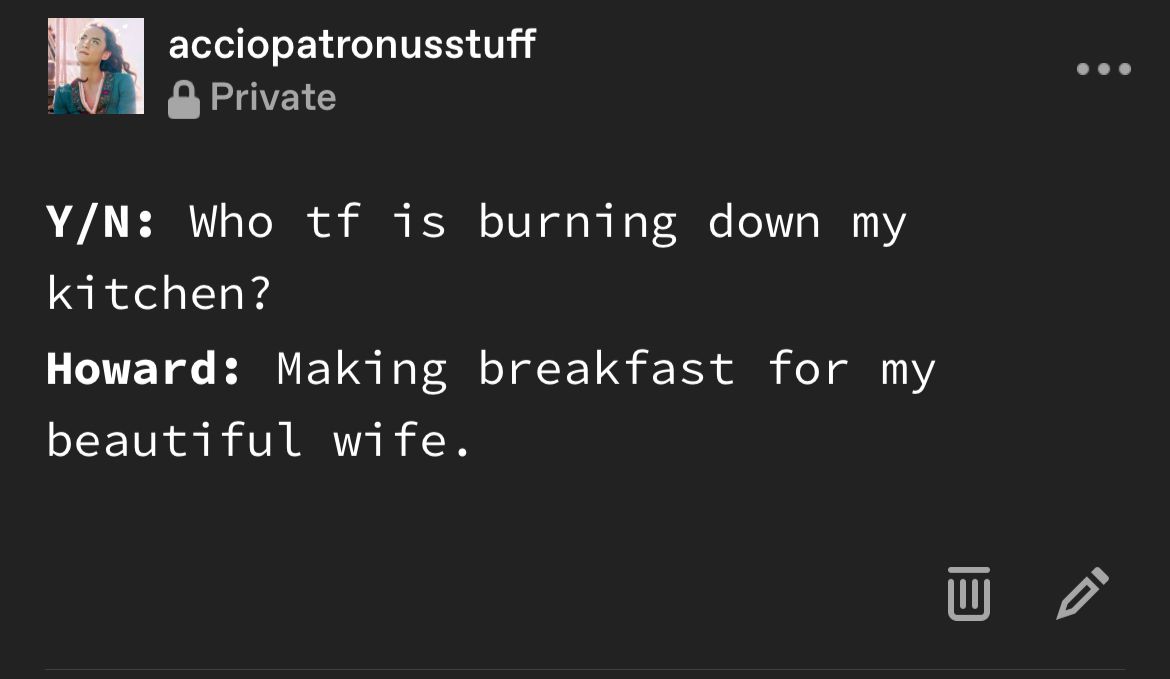Viewport: 1170px width, 679px height.
Task: Click the divider line below the post
Action: 585,669
